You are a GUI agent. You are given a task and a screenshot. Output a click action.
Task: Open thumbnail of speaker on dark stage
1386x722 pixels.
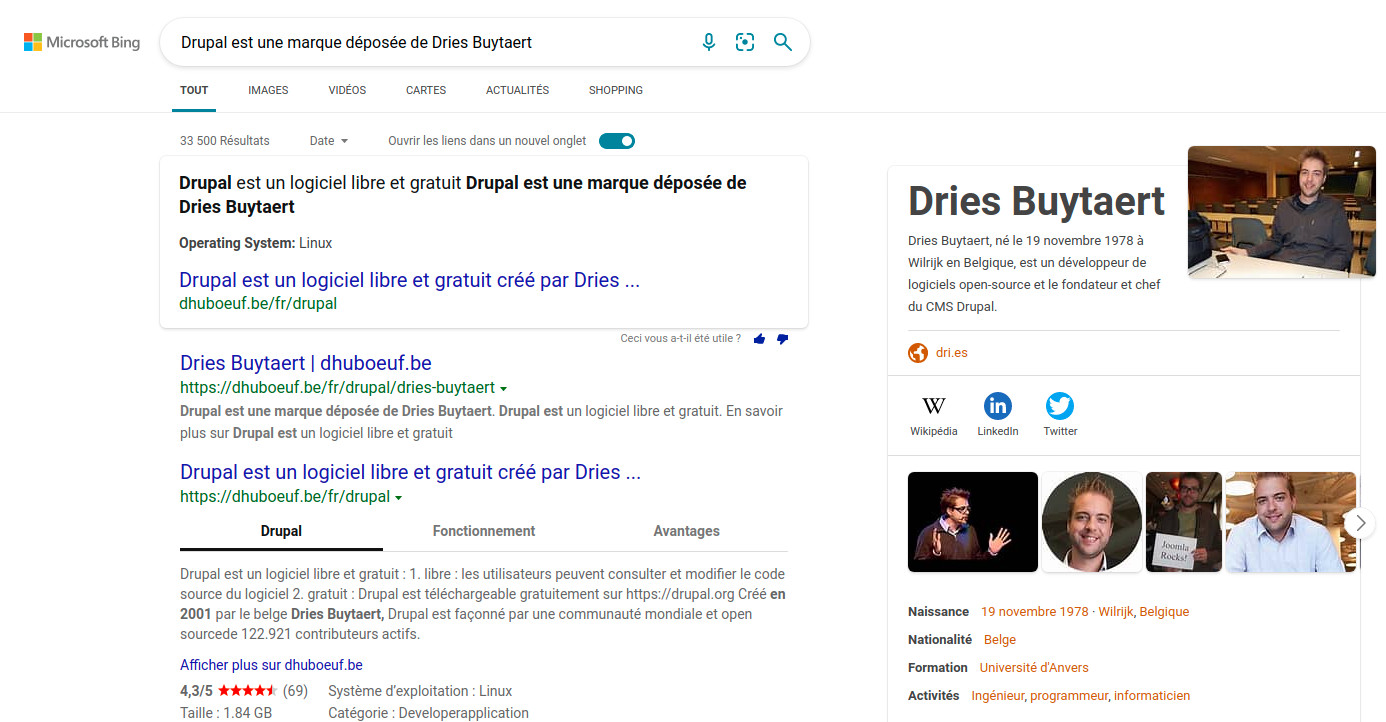tap(973, 522)
